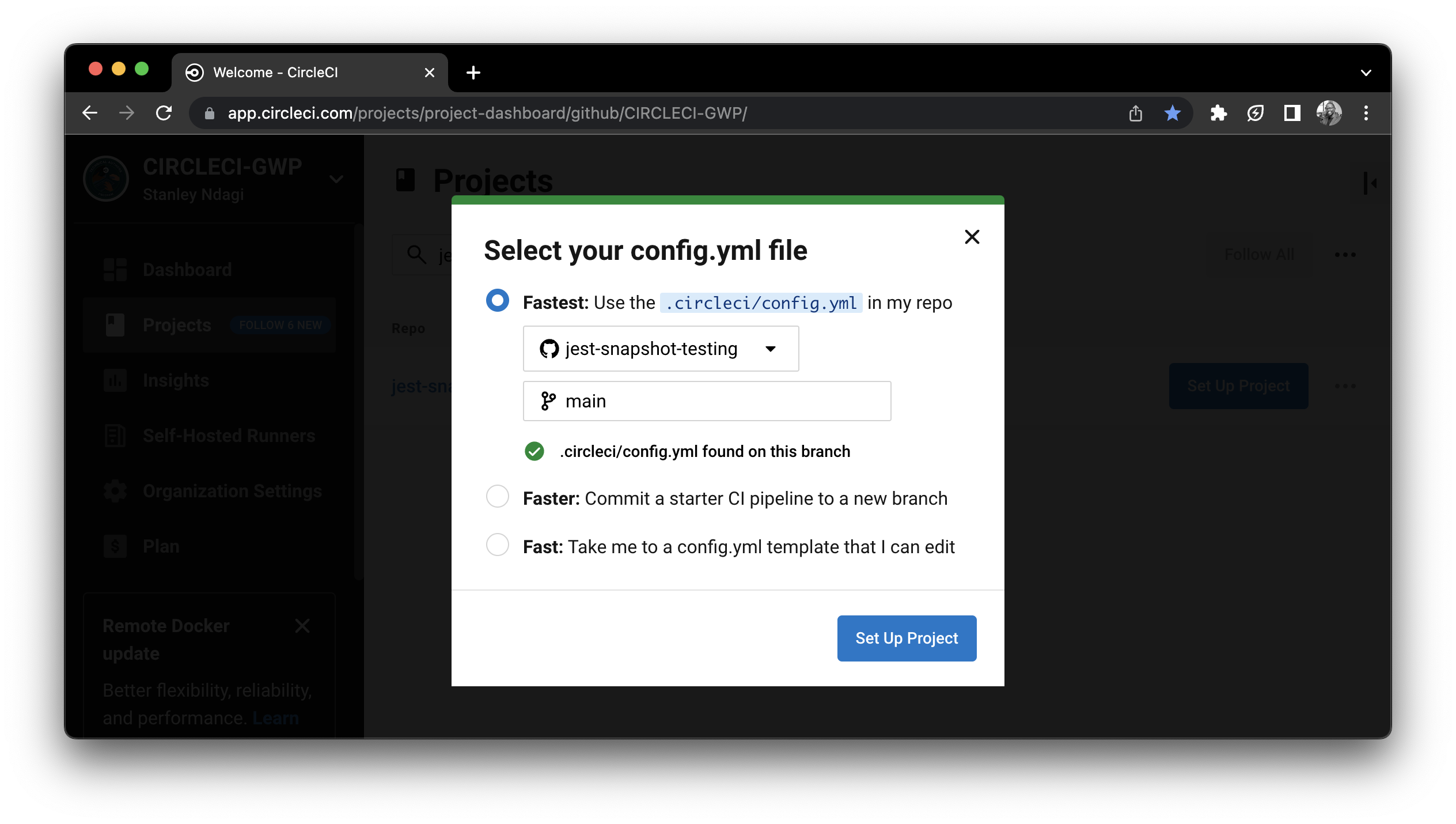Click the GitHub icon in the repo selector
The height and width of the screenshot is (824, 1456).
coord(549,348)
